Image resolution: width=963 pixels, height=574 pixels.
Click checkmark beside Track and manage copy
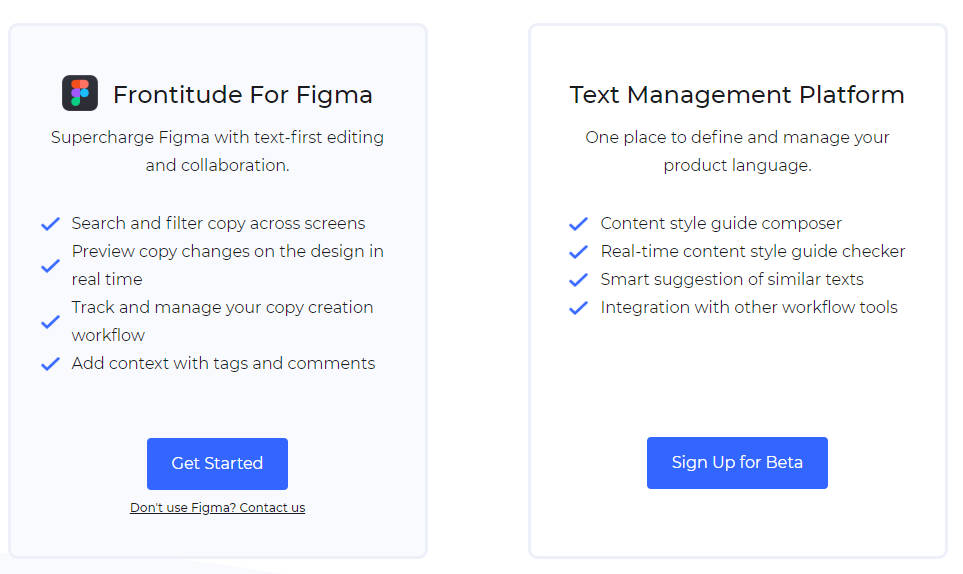(50, 322)
